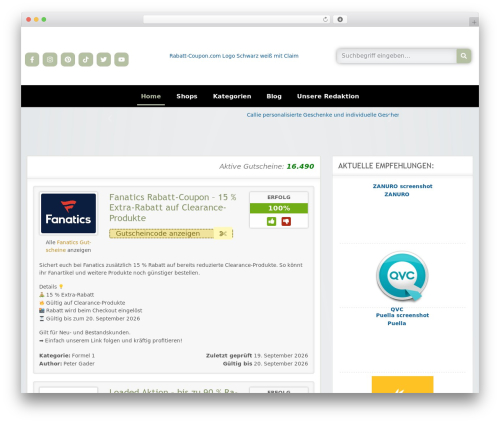The width and height of the screenshot is (500, 423).
Task: Click the ERFOLG label on Fanatics coupon
Action: [x=279, y=197]
